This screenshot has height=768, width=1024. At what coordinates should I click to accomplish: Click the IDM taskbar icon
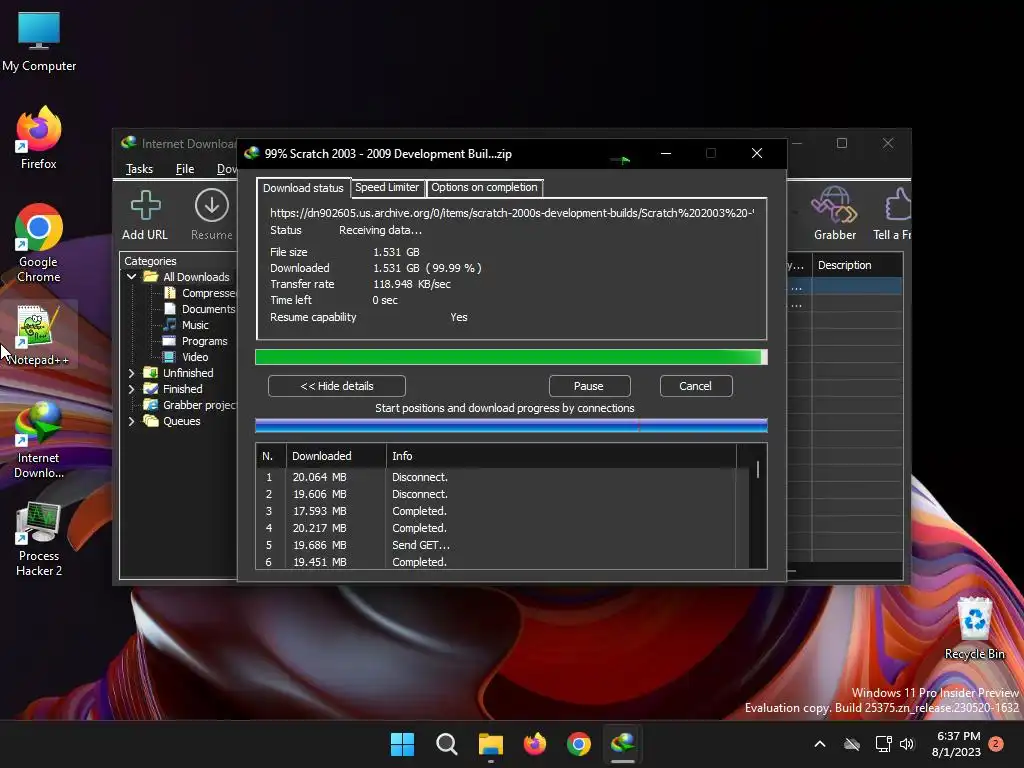coord(623,744)
